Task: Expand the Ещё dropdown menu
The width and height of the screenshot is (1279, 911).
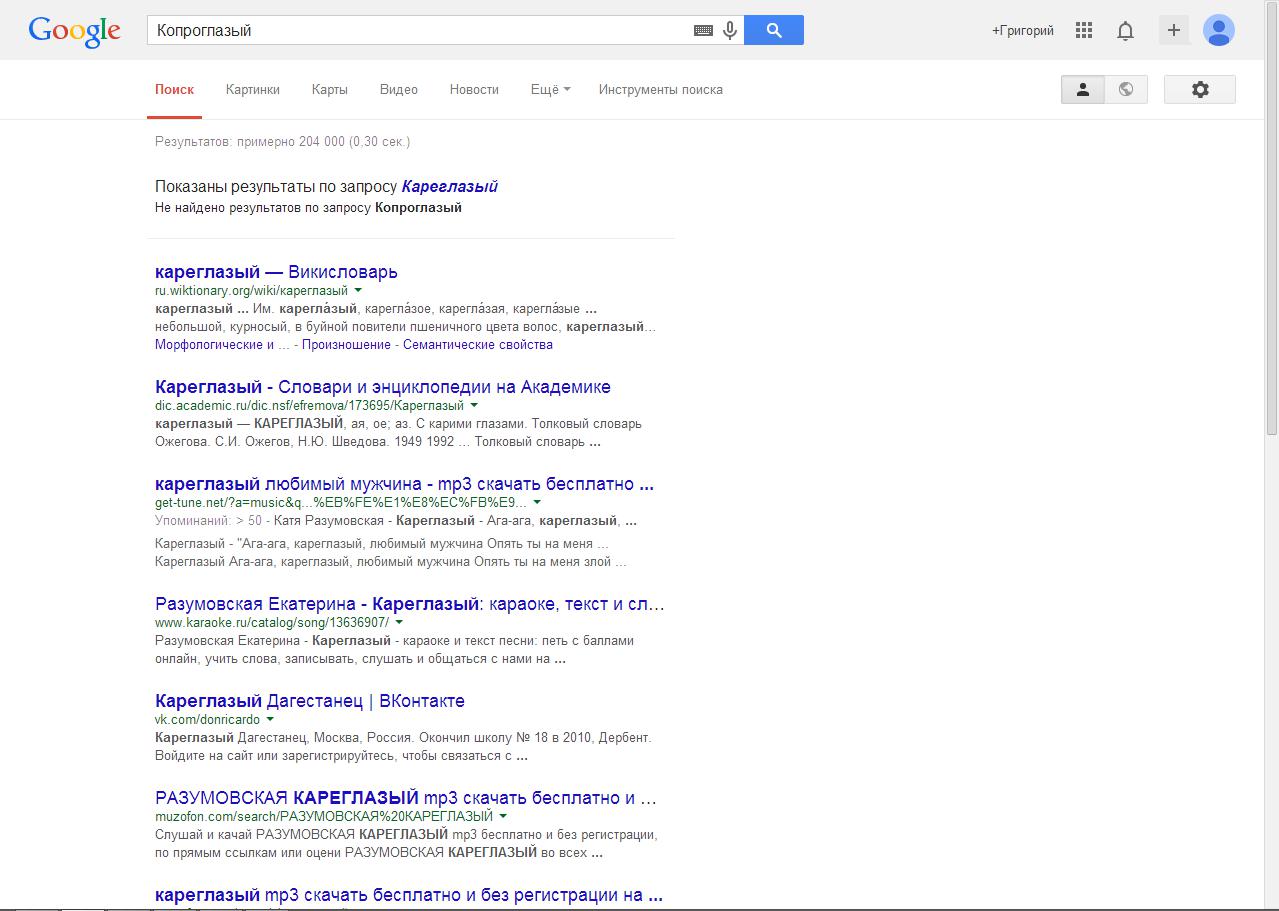Action: pyautogui.click(x=550, y=89)
